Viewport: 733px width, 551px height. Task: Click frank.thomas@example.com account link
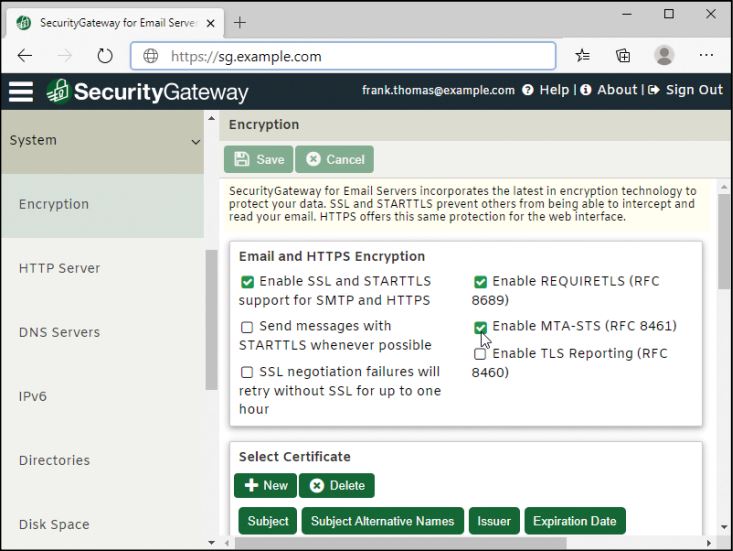[x=438, y=90]
